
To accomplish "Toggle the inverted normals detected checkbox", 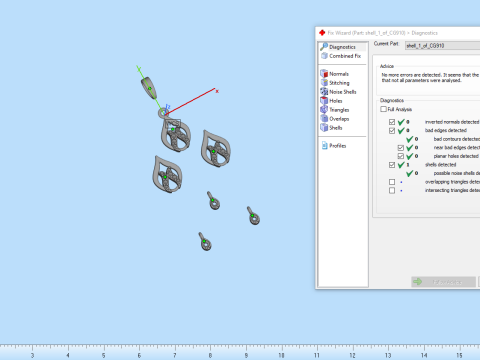I will tap(392, 122).
